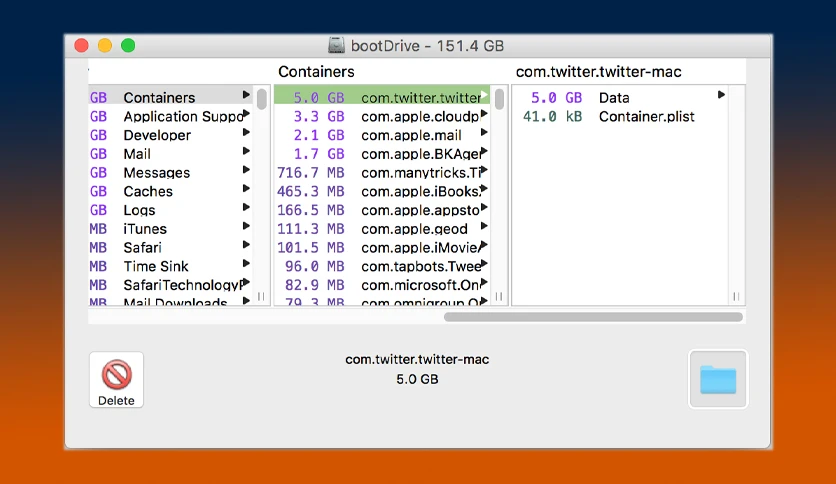This screenshot has height=484, width=836.
Task: Reveal item using the blue folder button
Action: (x=718, y=379)
